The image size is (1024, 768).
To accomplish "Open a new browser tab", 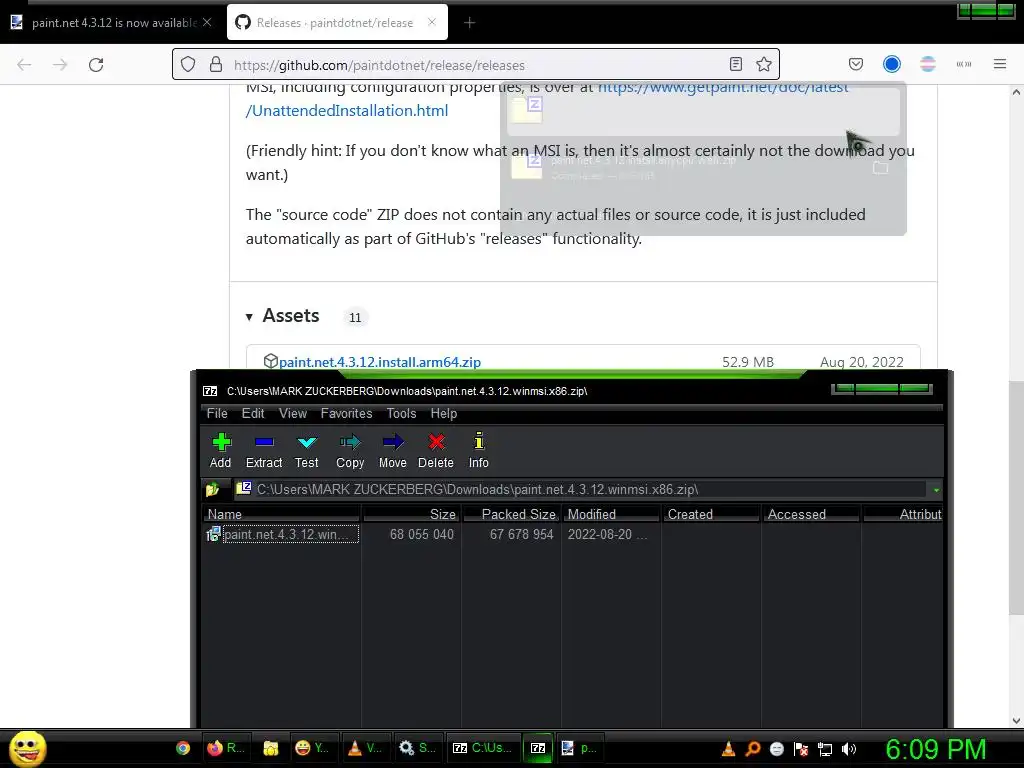I will coord(469,23).
